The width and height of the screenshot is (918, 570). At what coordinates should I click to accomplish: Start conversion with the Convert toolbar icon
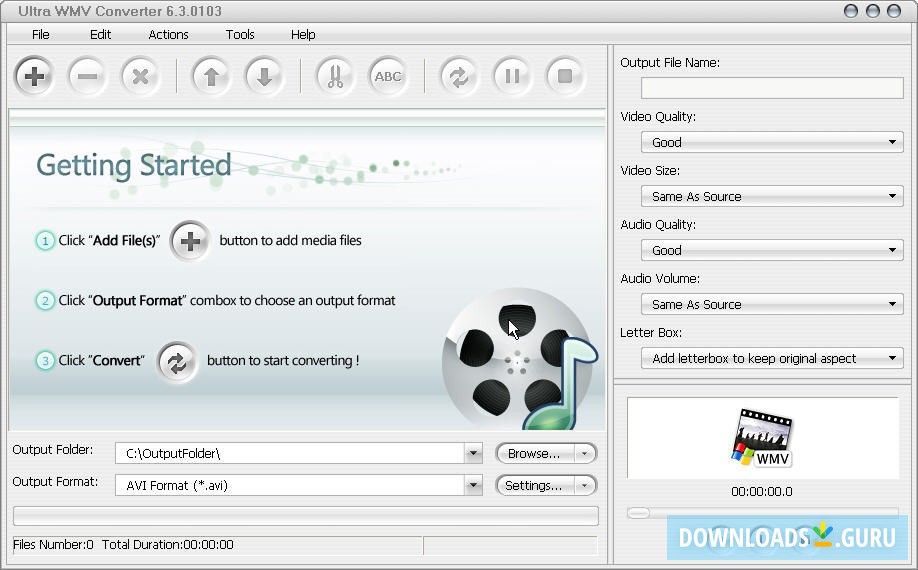459,77
